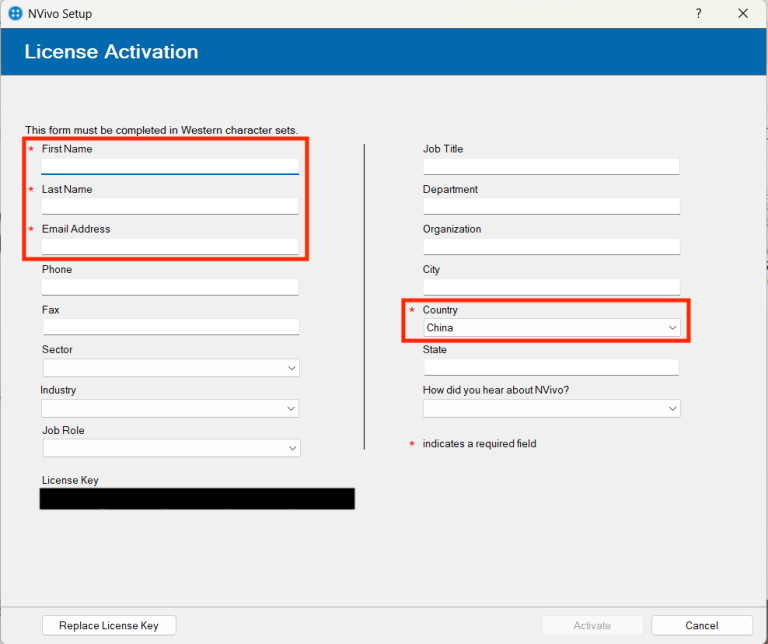
Task: Click the City text field
Action: tap(551, 287)
